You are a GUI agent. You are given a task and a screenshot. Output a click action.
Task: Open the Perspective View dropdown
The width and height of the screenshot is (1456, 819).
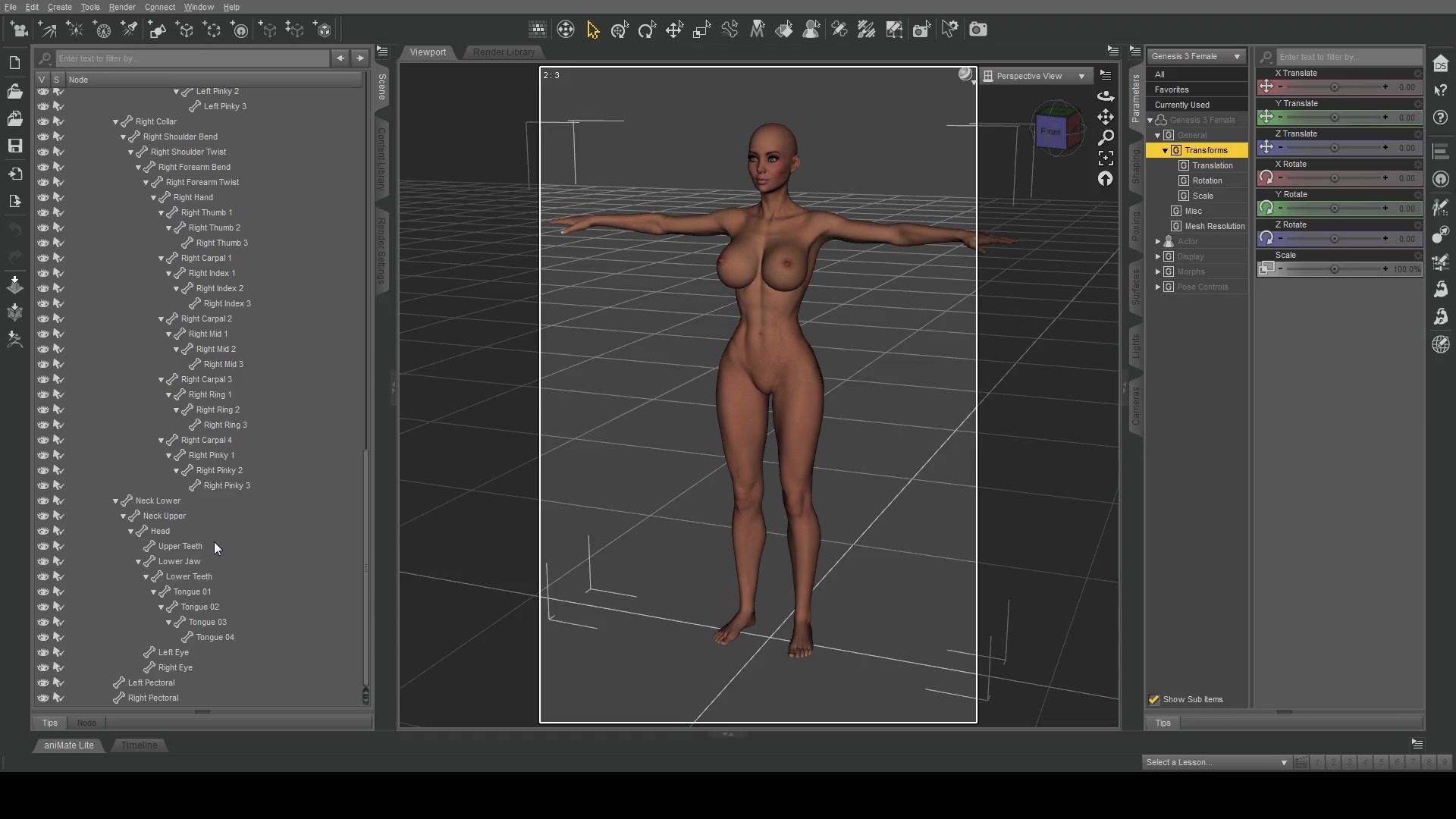1035,76
